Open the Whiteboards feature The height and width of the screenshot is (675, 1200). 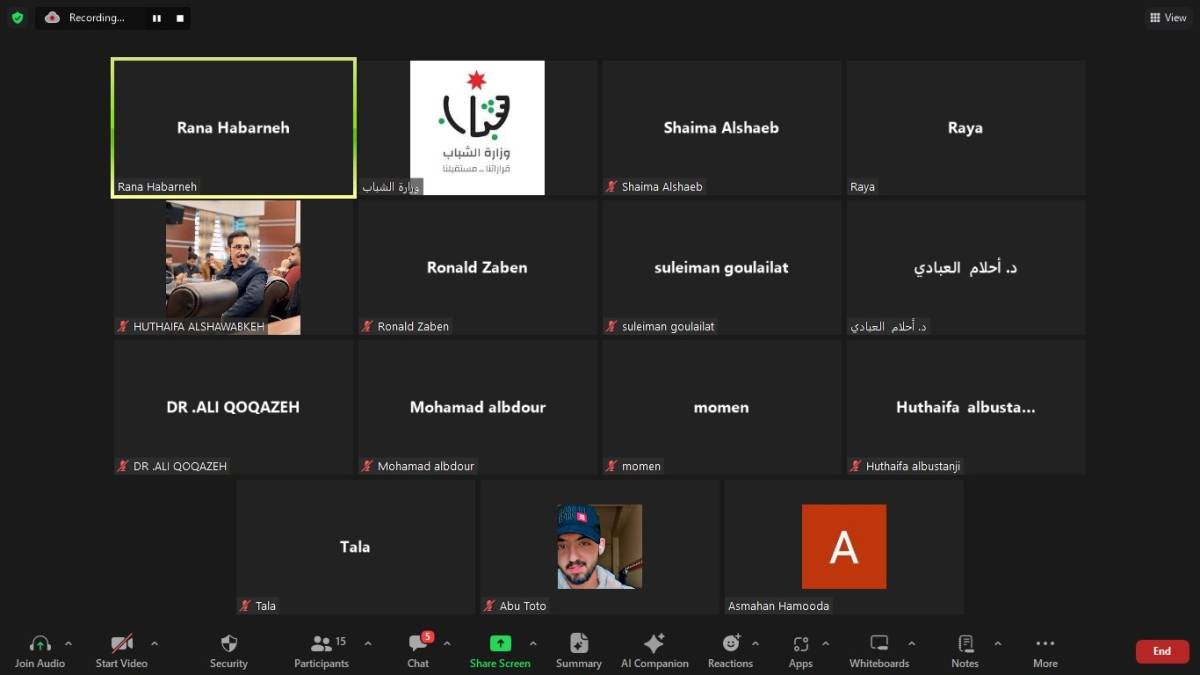tap(879, 650)
